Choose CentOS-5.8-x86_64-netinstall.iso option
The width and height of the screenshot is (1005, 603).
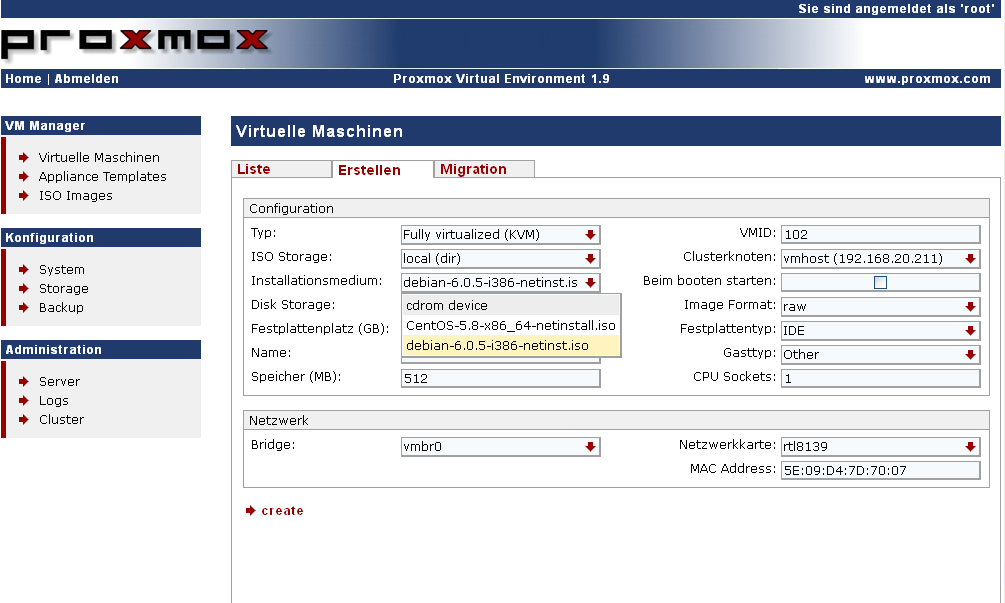click(x=511, y=326)
